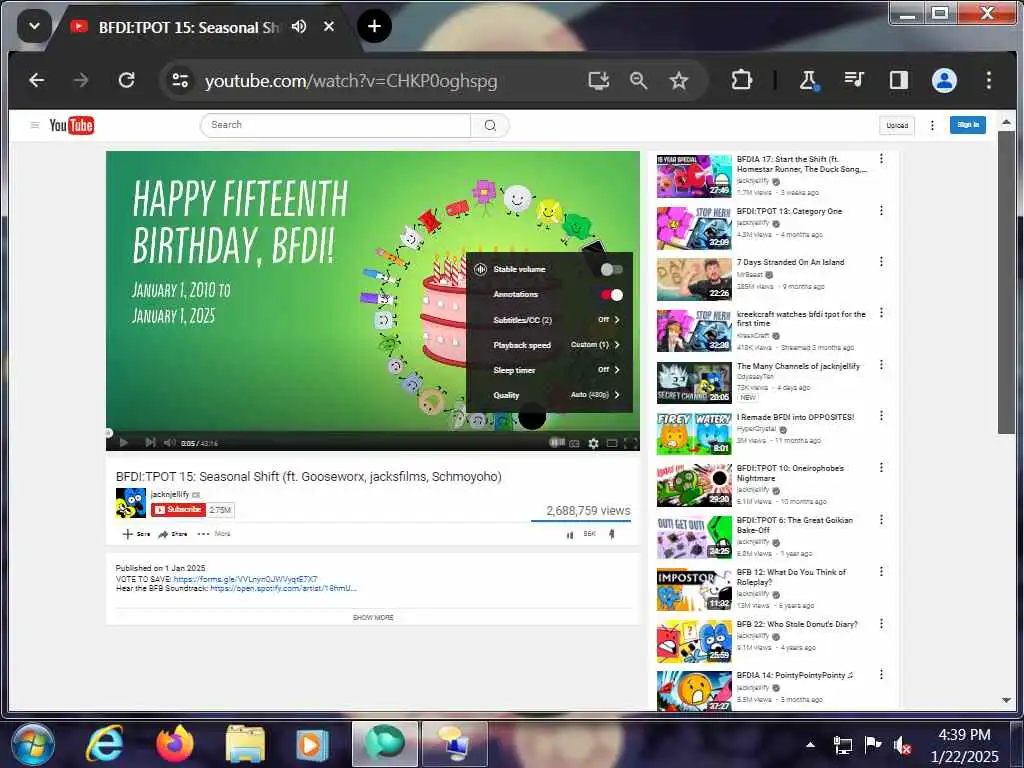Open The Many Channels of jacknjellify
This screenshot has width=1024, height=768.
[798, 366]
